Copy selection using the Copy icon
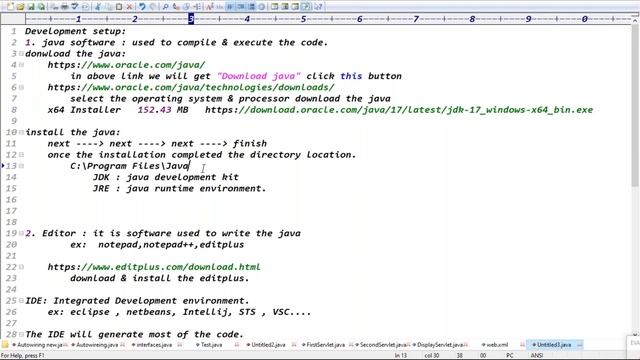The width and height of the screenshot is (640, 360). (x=108, y=7)
